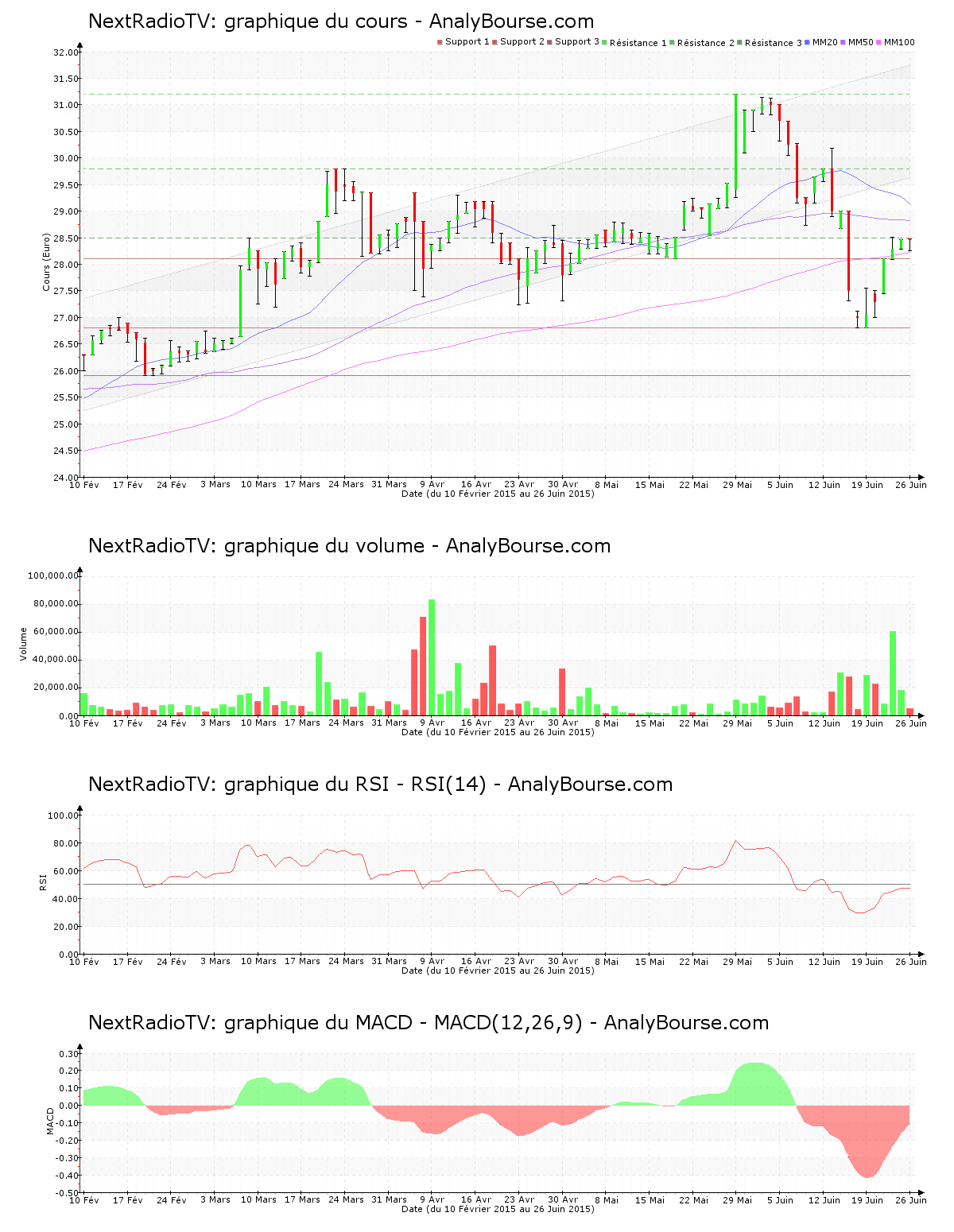The width and height of the screenshot is (954, 1232).
Task: Click the MM20 legend color square
Action: pyautogui.click(x=808, y=42)
